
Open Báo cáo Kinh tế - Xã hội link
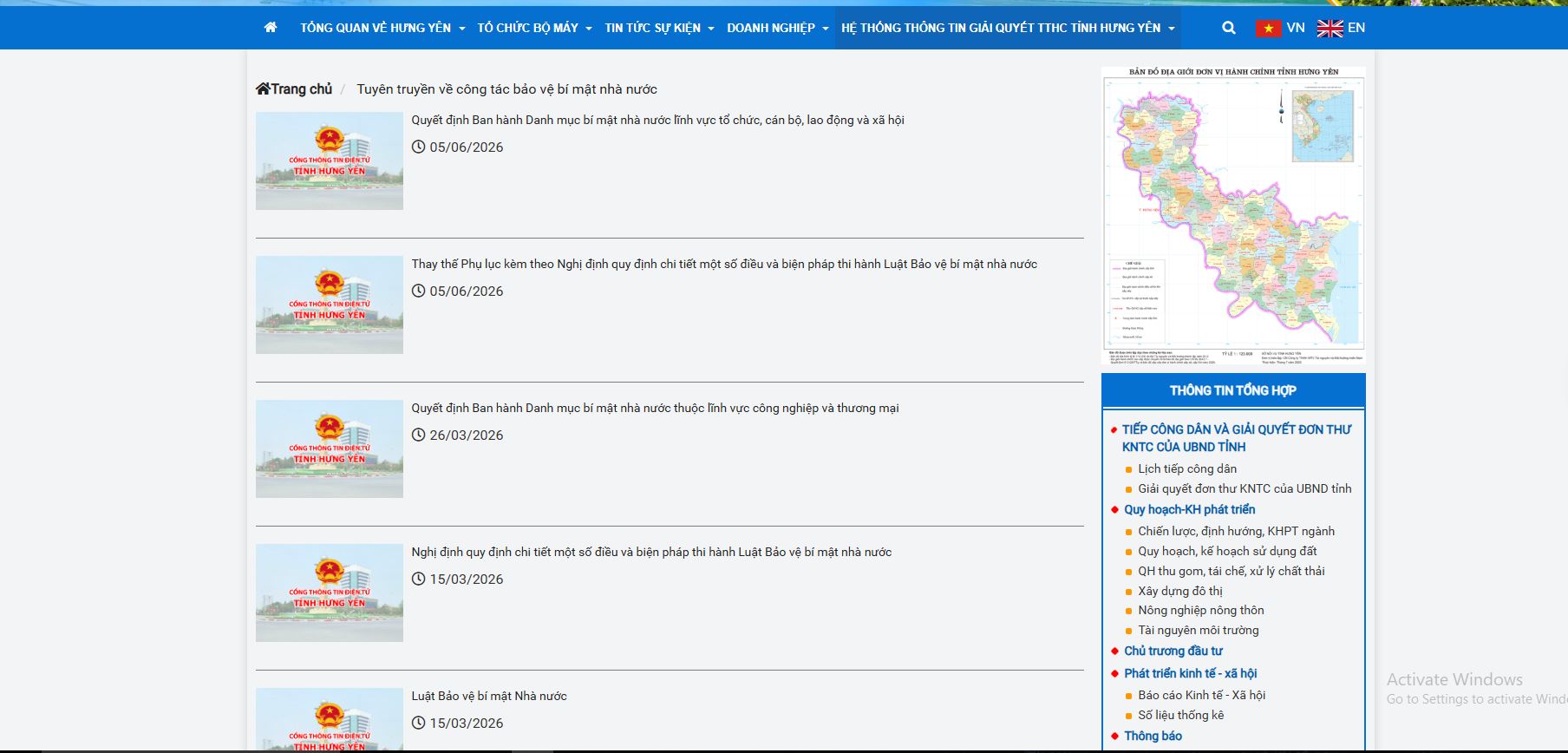click(1202, 695)
